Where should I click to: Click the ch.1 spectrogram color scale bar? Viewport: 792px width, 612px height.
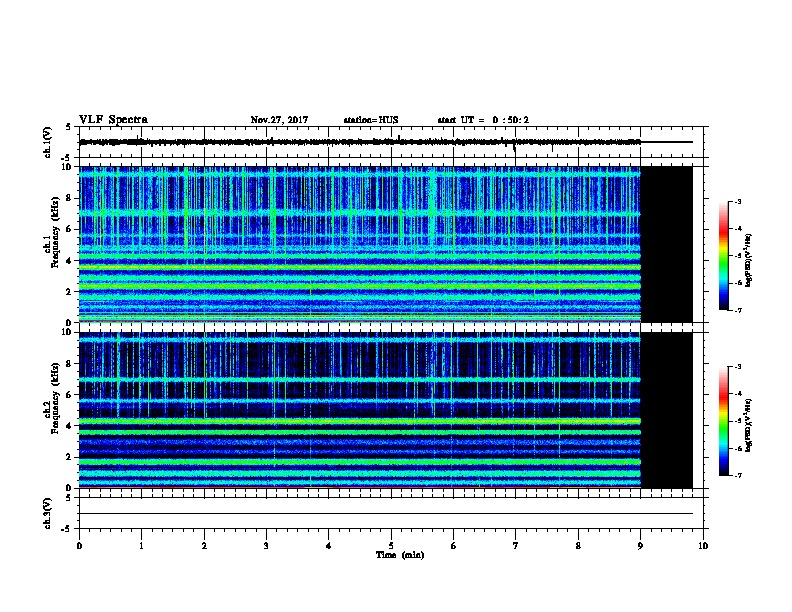723,256
